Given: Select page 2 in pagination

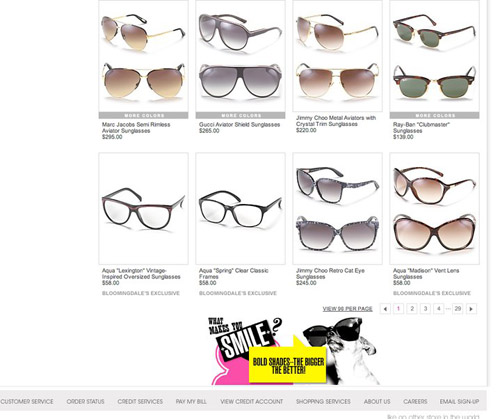Looking at the screenshot, I should [412, 309].
